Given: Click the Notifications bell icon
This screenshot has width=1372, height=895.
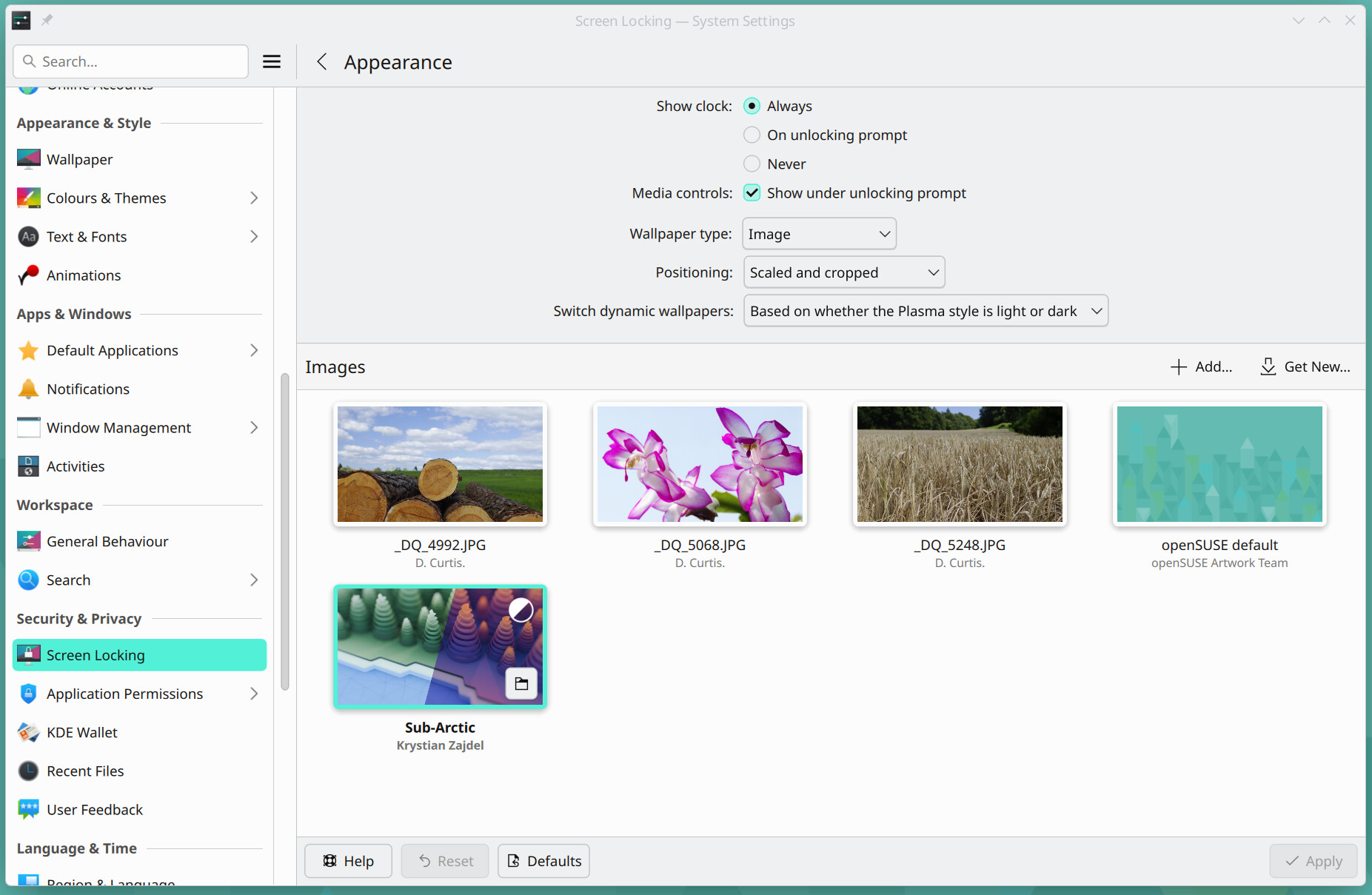Looking at the screenshot, I should (28, 389).
